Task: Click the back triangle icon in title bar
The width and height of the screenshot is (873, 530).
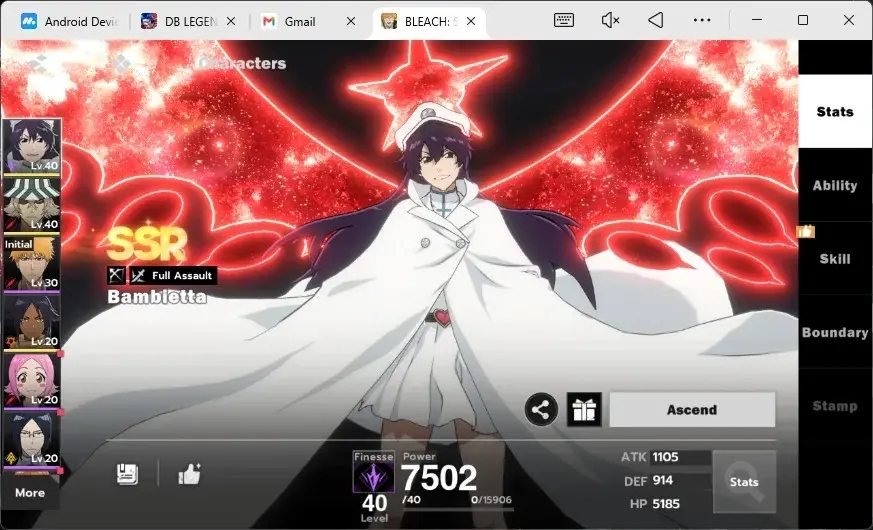Action: 656,21
